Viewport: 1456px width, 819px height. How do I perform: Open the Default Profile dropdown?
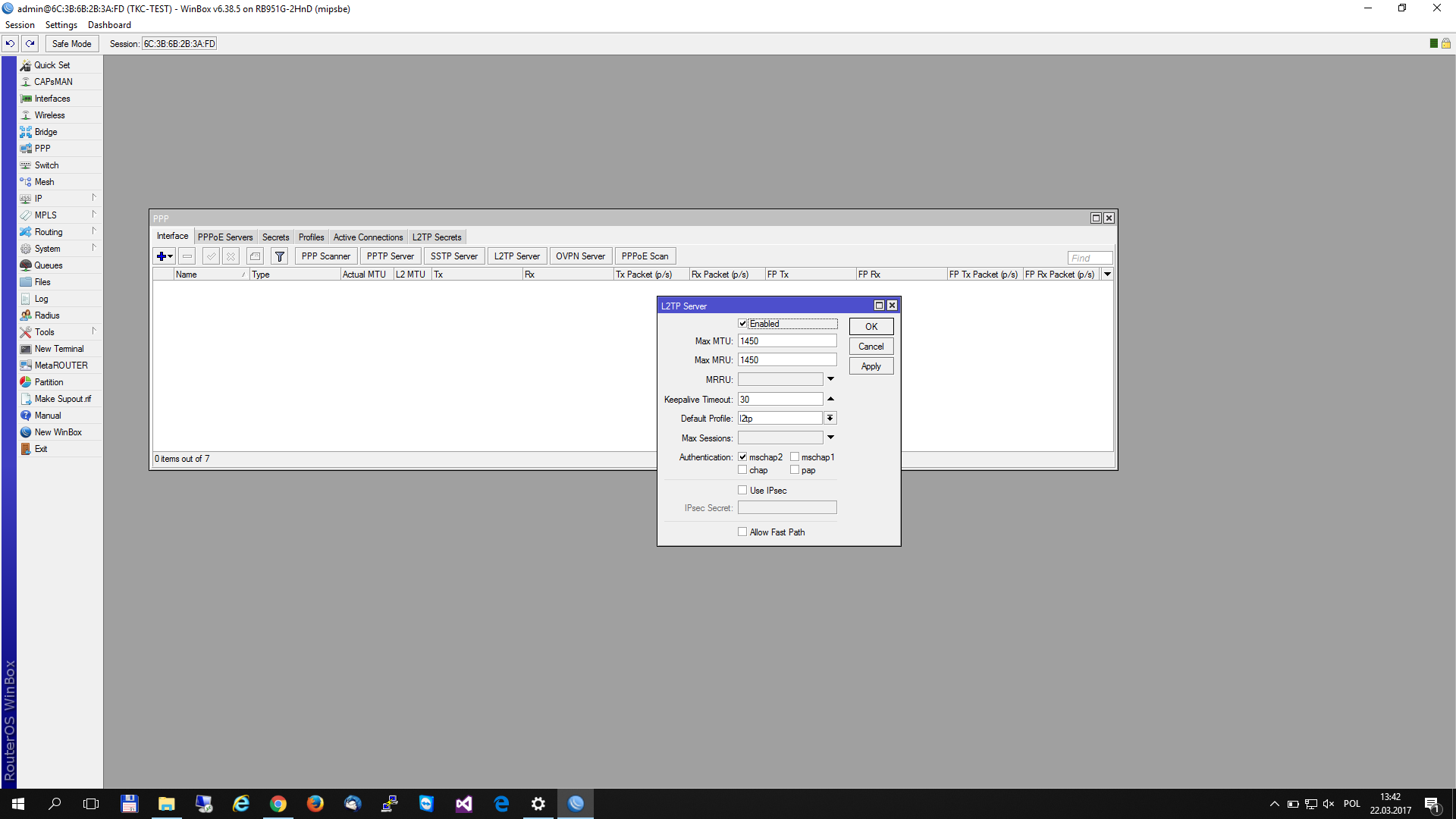pyautogui.click(x=830, y=419)
